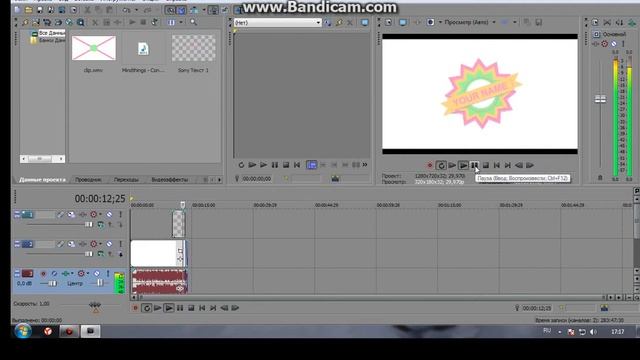Click the media pool Views button
Screen dimensions: 640x360
click(x=171, y=22)
